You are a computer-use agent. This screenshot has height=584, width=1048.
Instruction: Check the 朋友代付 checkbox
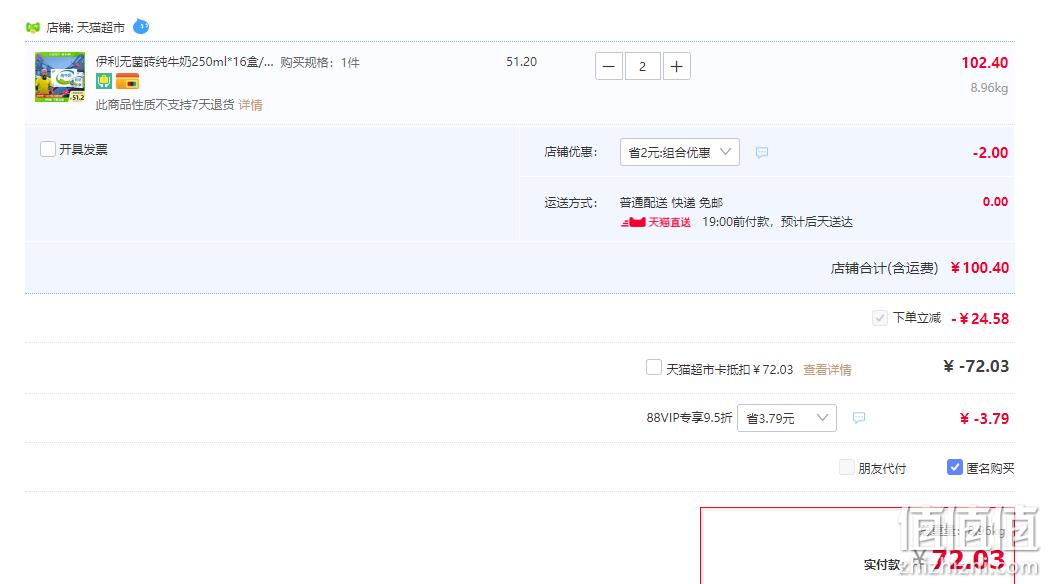coord(846,467)
